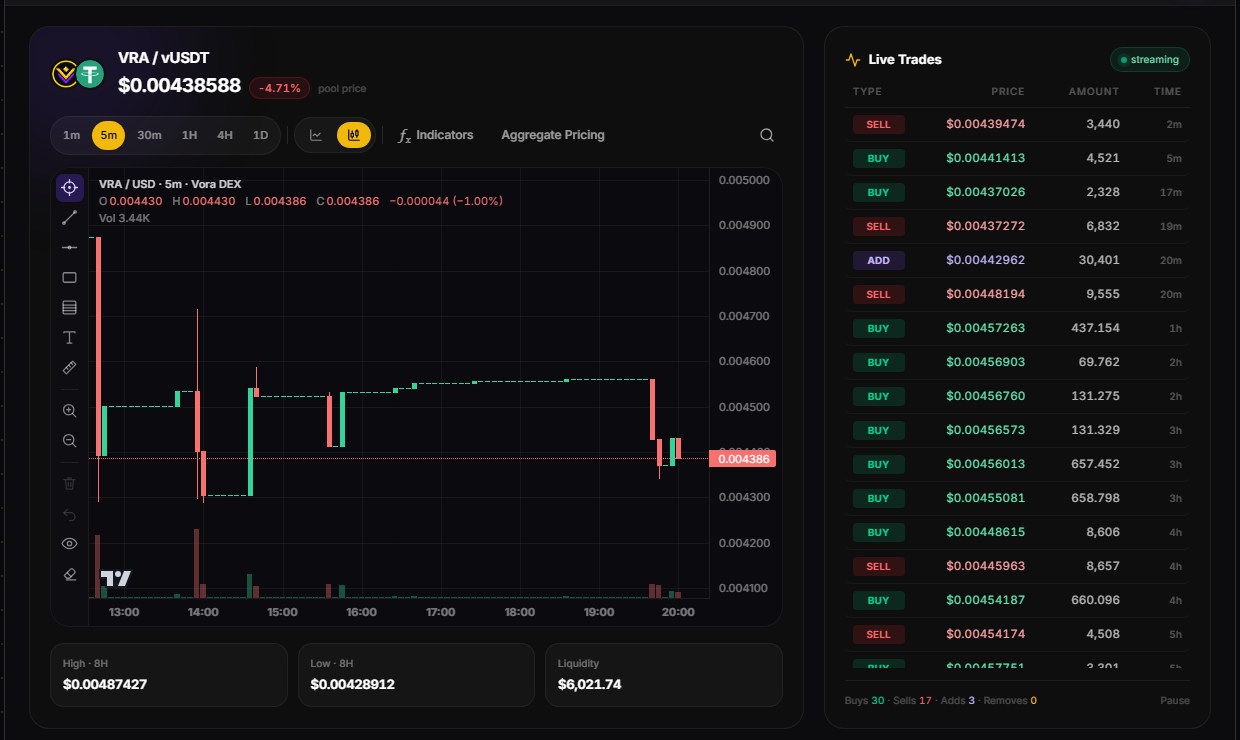Click the TYPE column header

pyautogui.click(x=867, y=91)
